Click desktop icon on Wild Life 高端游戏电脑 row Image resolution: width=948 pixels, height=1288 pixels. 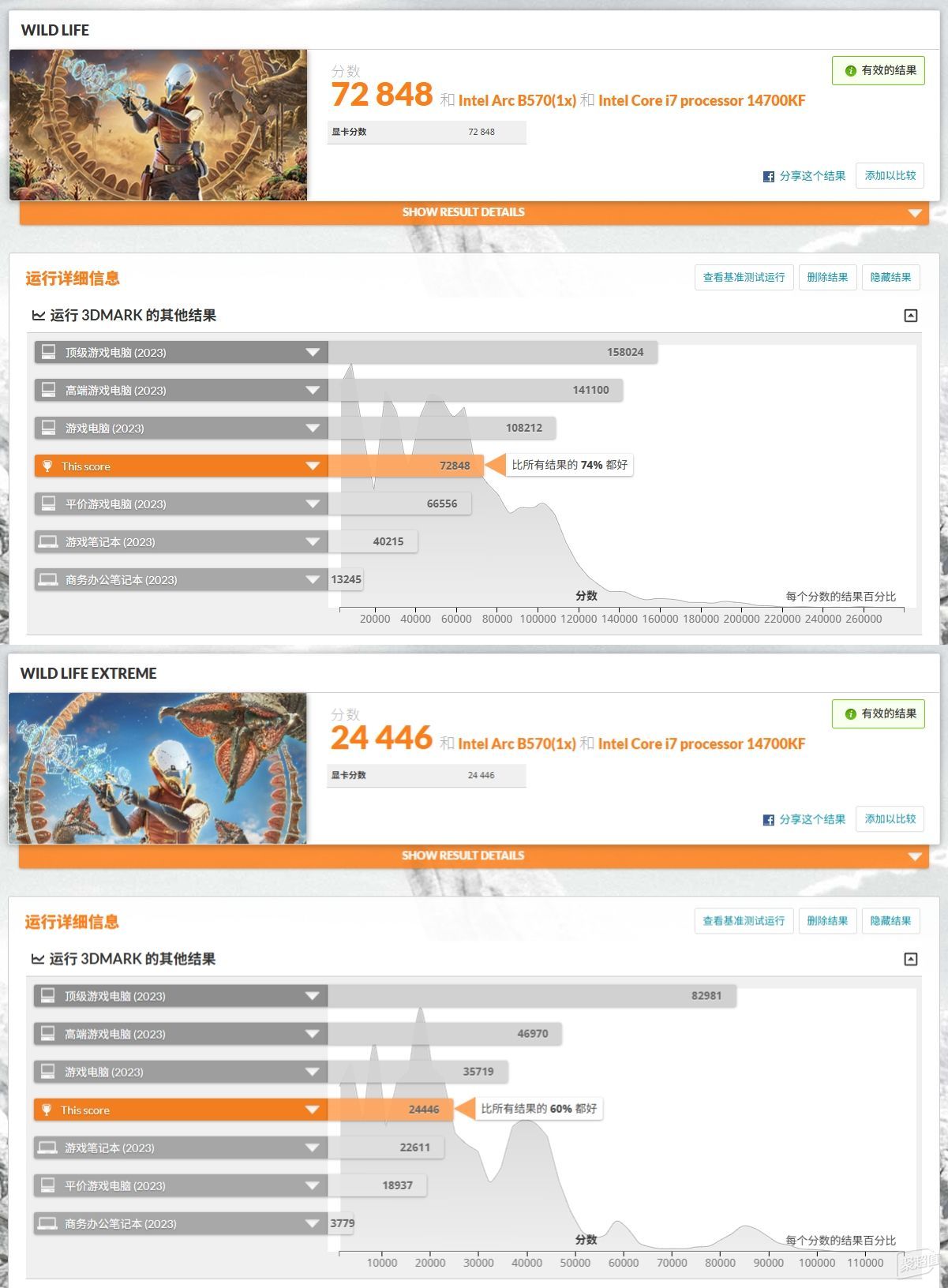click(x=49, y=390)
